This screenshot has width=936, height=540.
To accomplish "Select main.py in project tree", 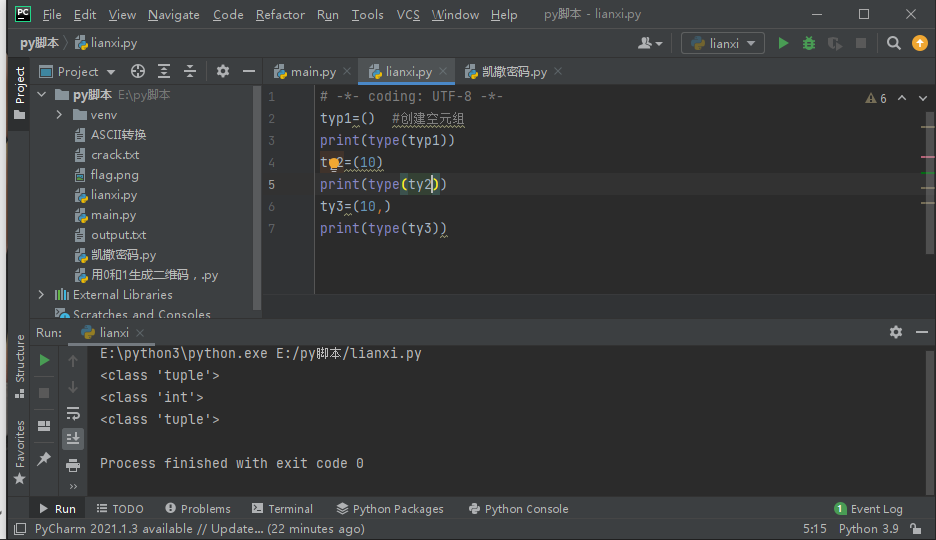I will 105,215.
